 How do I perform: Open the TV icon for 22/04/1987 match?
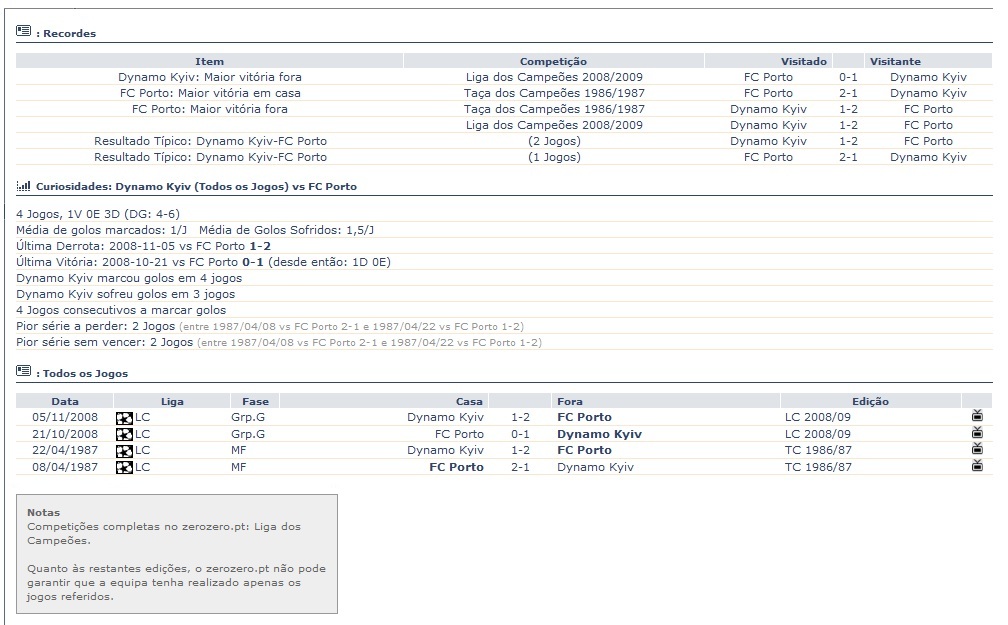point(977,448)
